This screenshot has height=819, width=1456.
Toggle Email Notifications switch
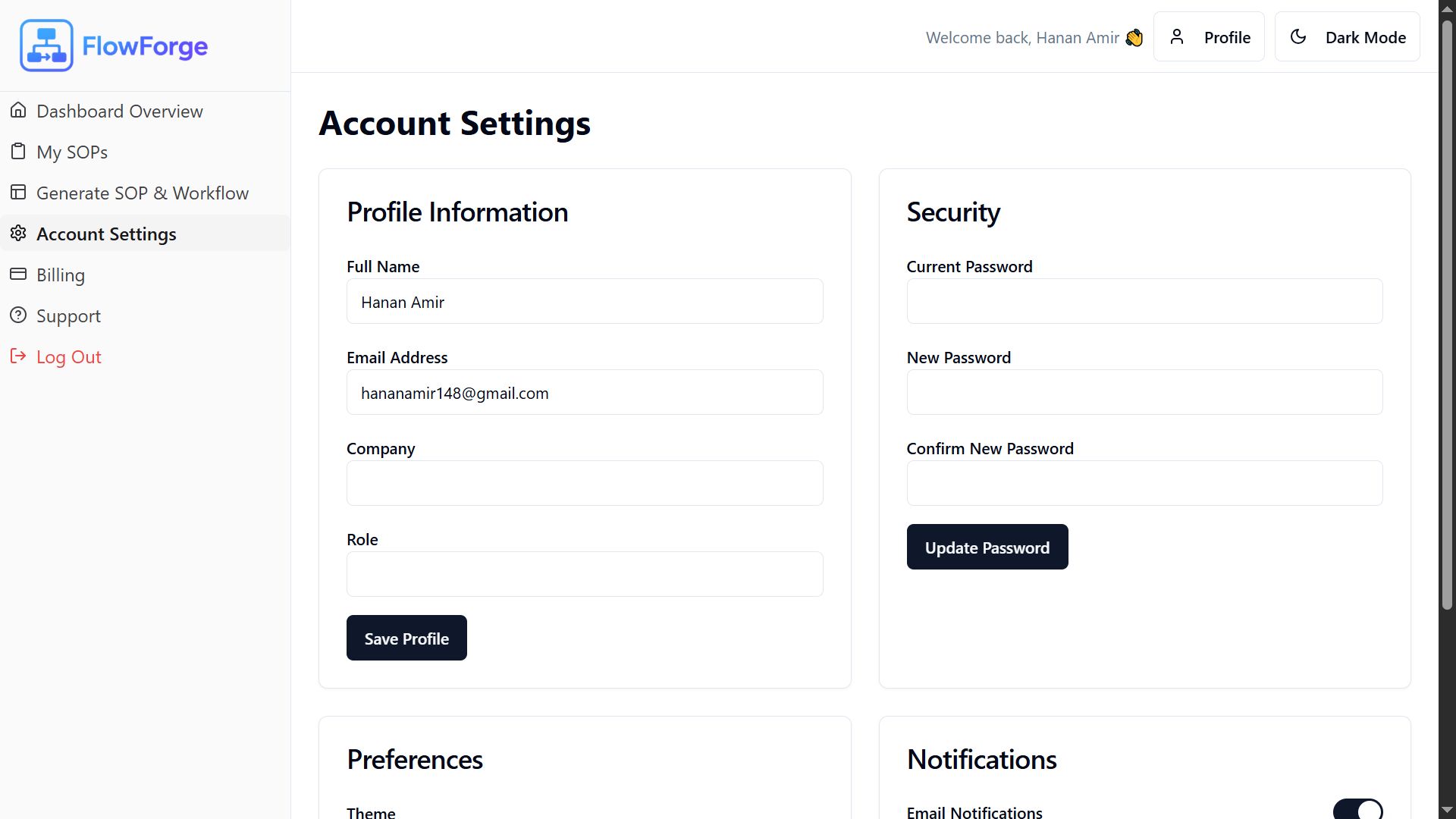coord(1357,809)
